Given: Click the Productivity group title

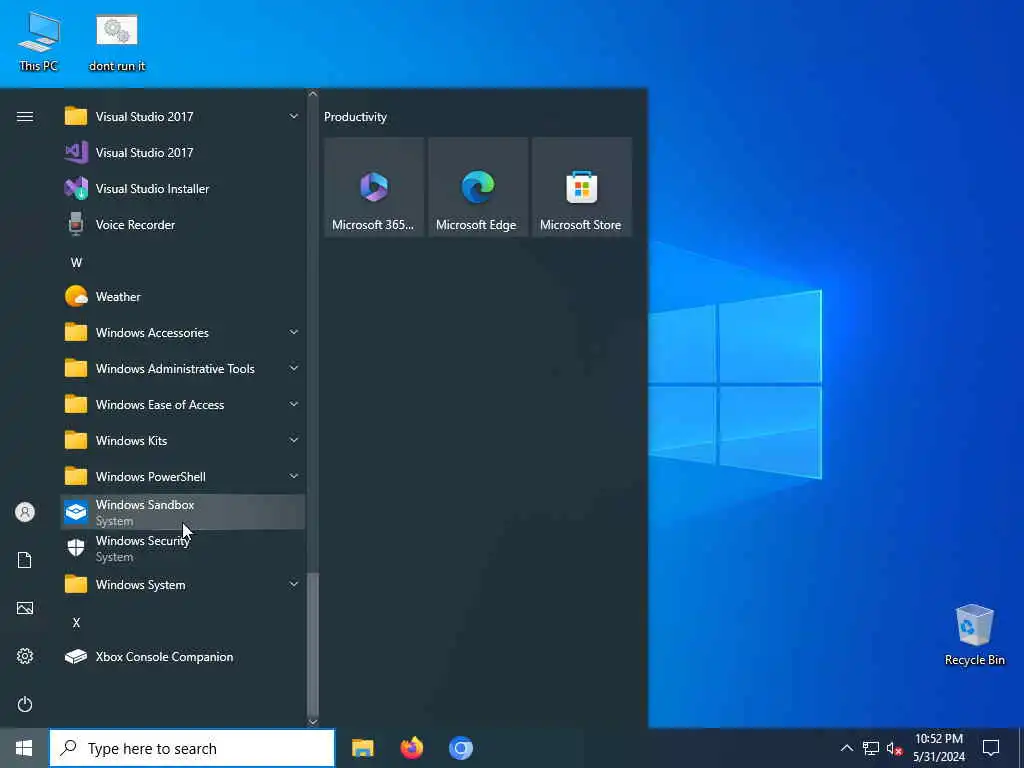Looking at the screenshot, I should pyautogui.click(x=355, y=117).
